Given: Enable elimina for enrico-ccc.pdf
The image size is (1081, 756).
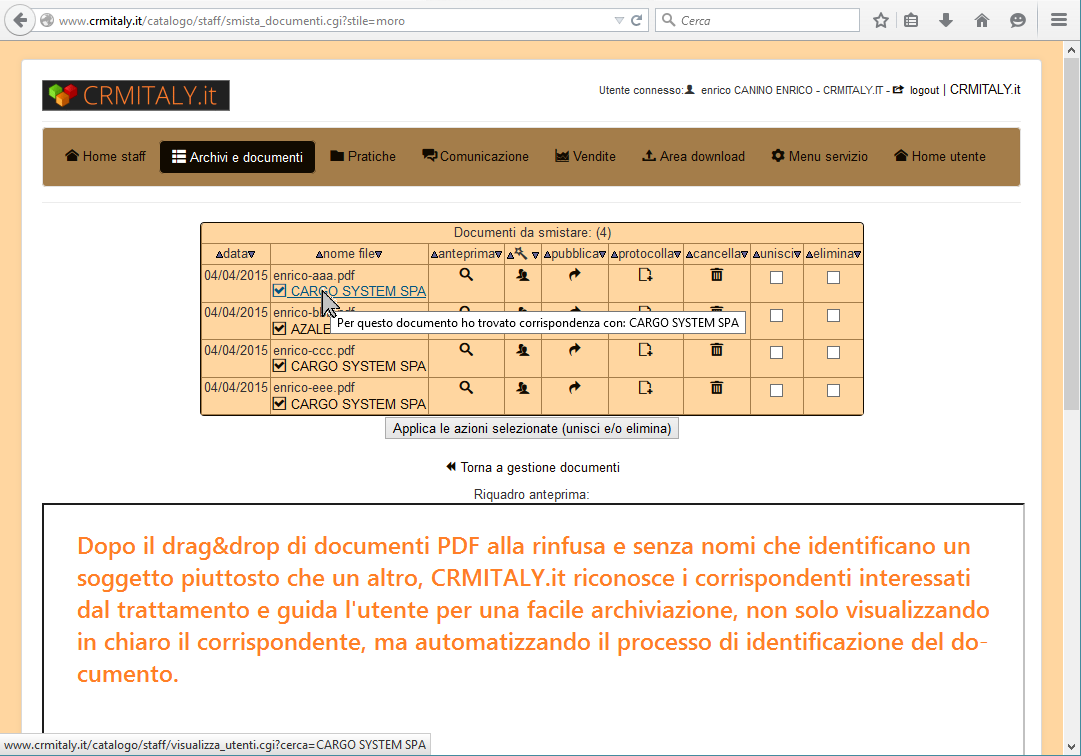Looking at the screenshot, I should tap(834, 353).
